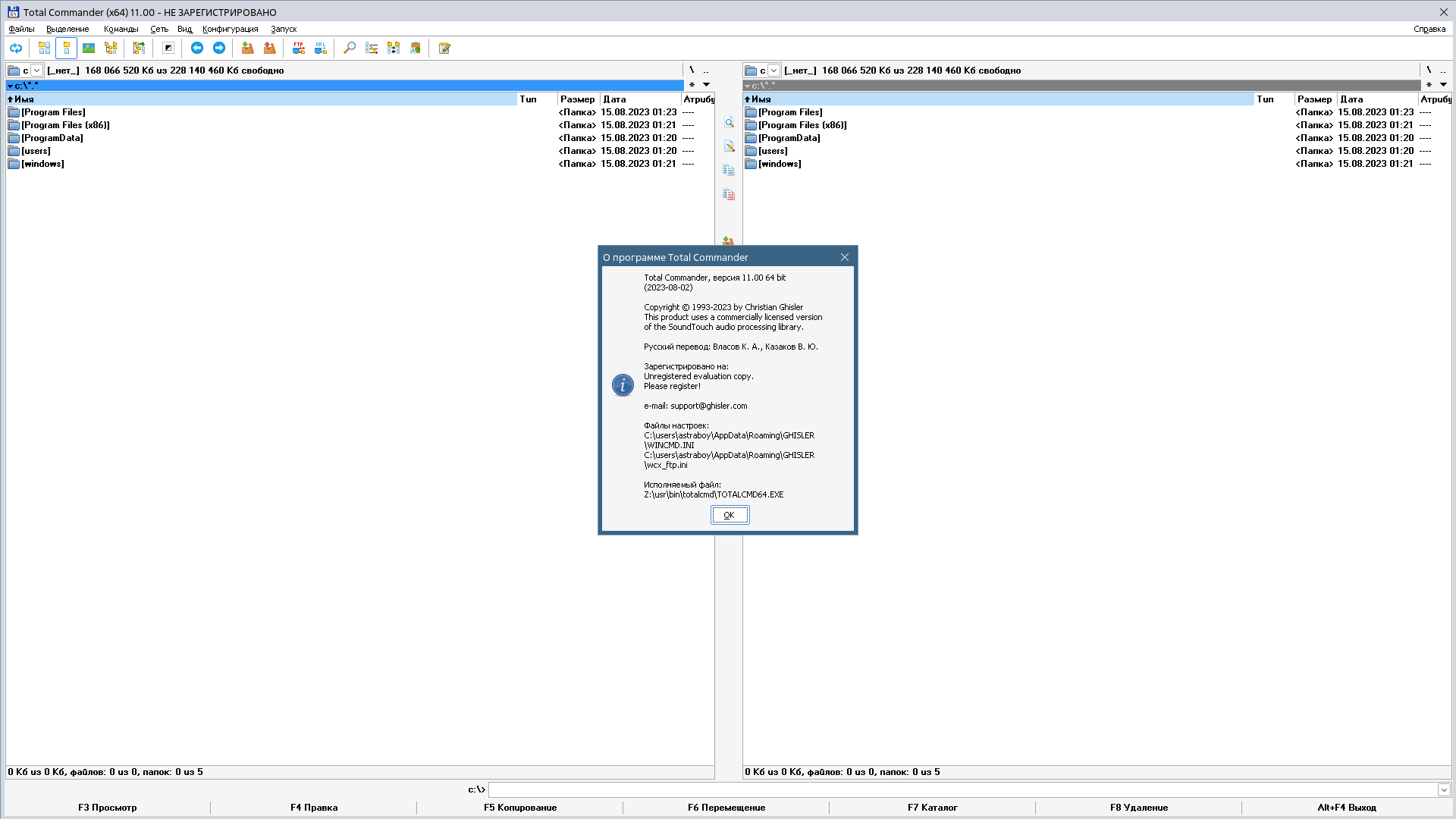Sort right panel by Размер column header
The width and height of the screenshot is (1456, 819).
pos(1316,99)
